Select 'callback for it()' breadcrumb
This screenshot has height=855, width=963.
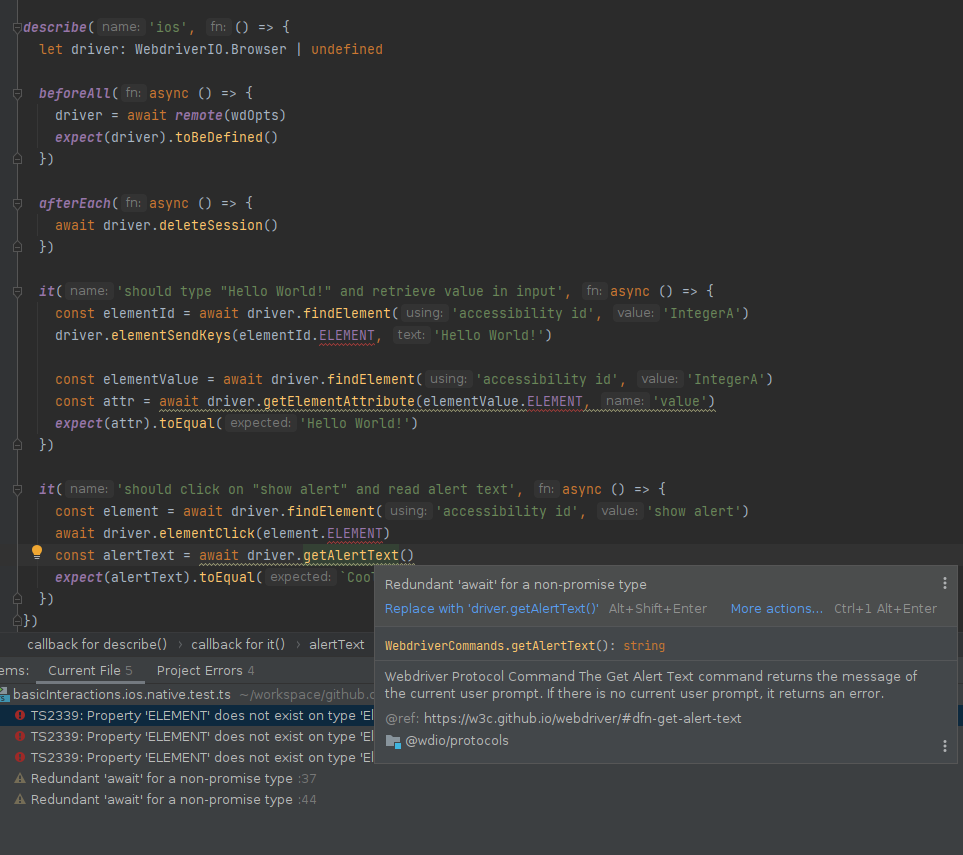(238, 644)
